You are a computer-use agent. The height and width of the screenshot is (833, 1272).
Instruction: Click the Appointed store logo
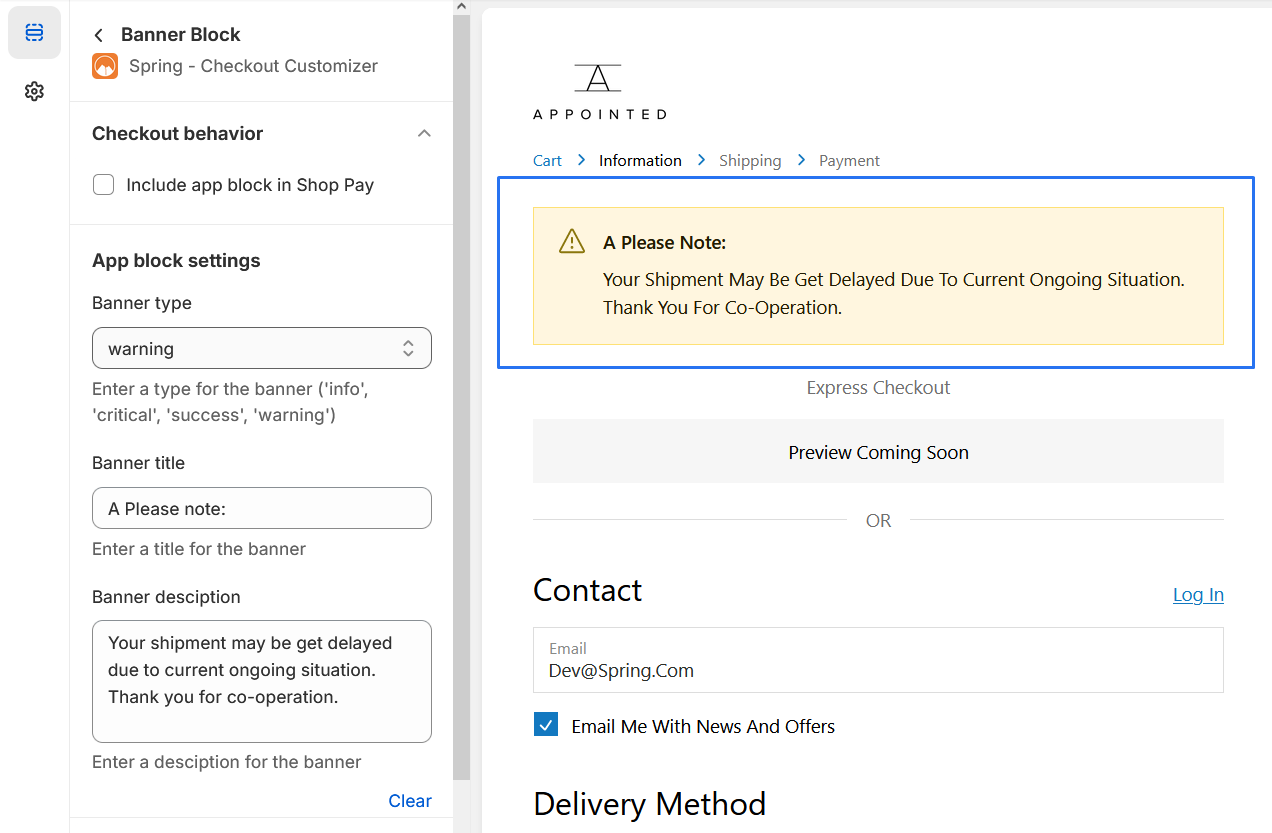599,92
